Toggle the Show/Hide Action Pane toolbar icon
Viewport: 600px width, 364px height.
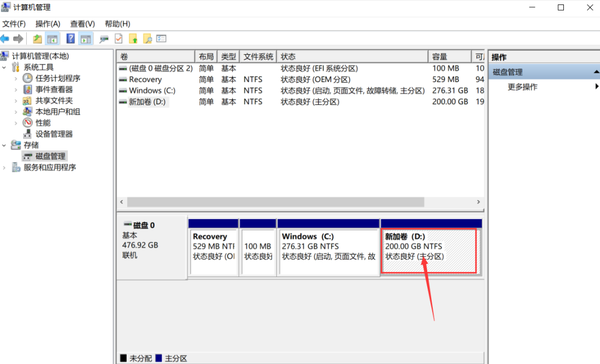(86, 39)
